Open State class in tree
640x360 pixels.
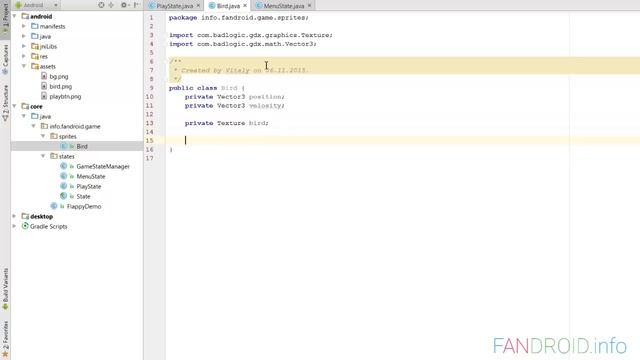point(83,196)
